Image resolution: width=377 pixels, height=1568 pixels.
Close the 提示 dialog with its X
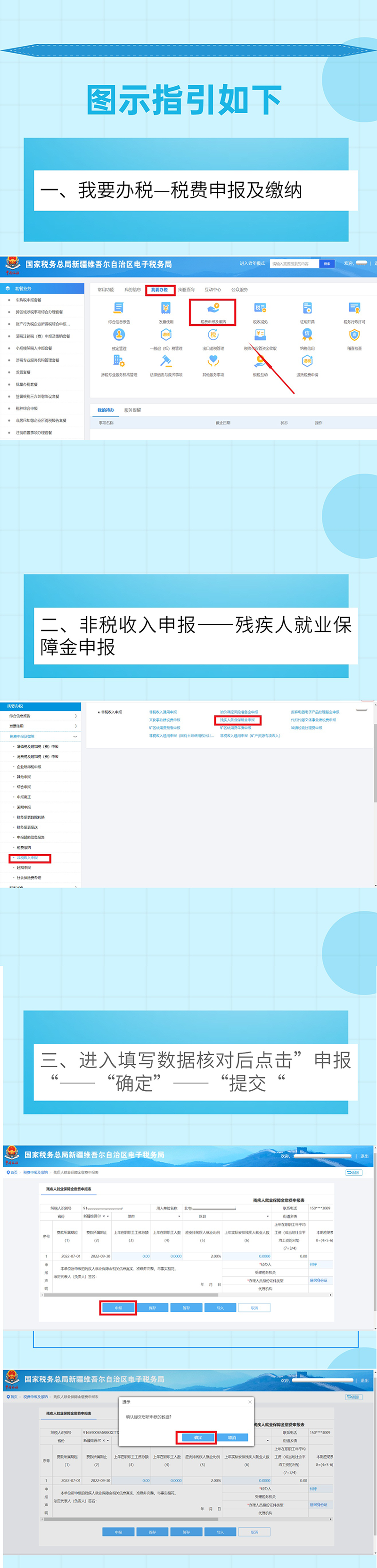click(x=250, y=1401)
